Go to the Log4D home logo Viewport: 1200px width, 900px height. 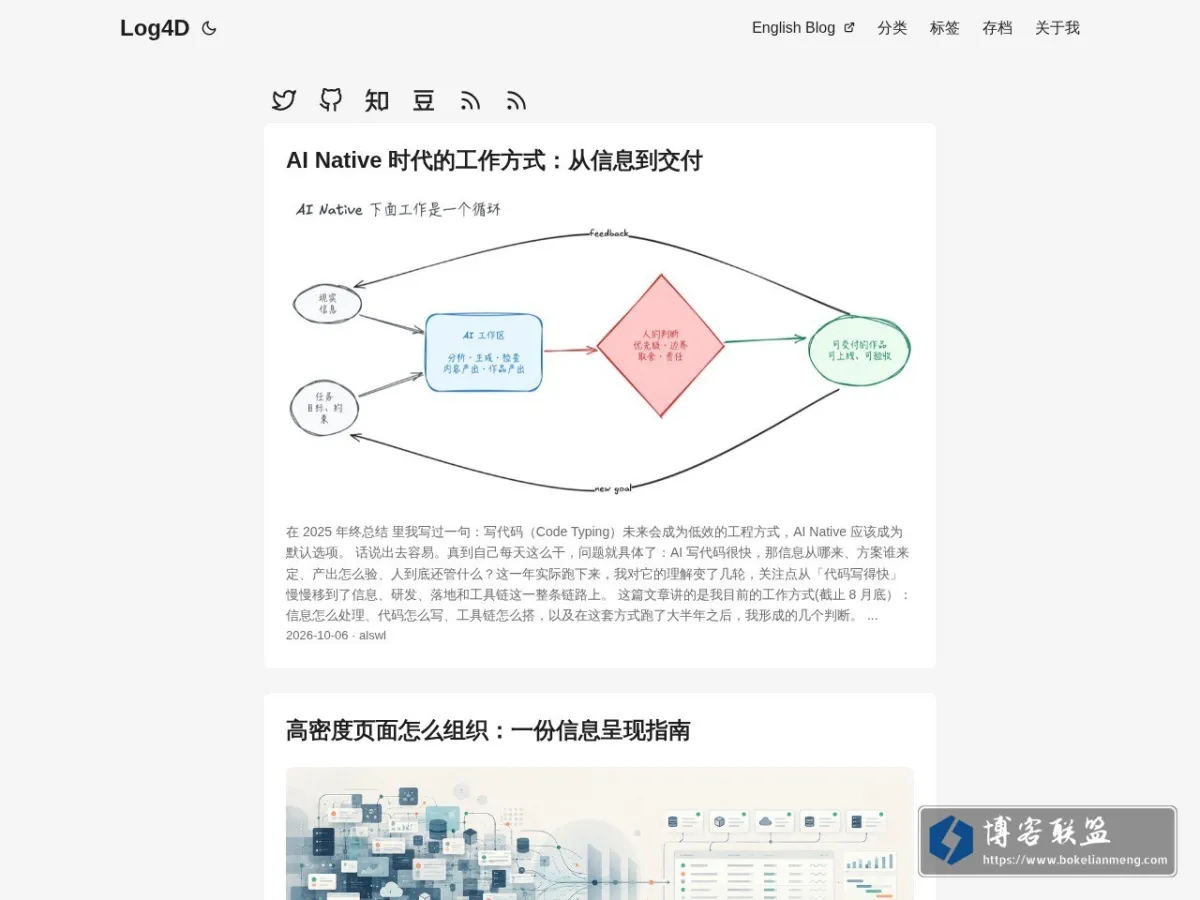point(155,28)
